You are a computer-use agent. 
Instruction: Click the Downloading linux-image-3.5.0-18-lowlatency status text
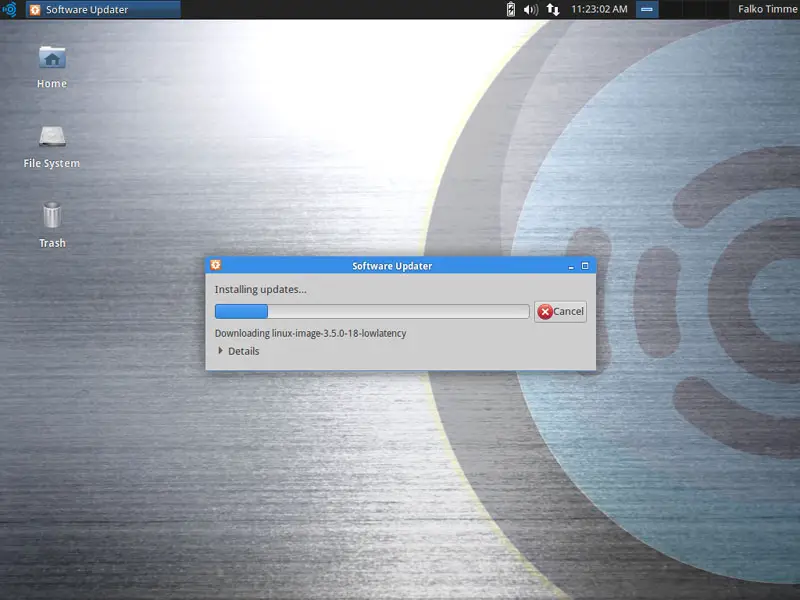[310, 333]
